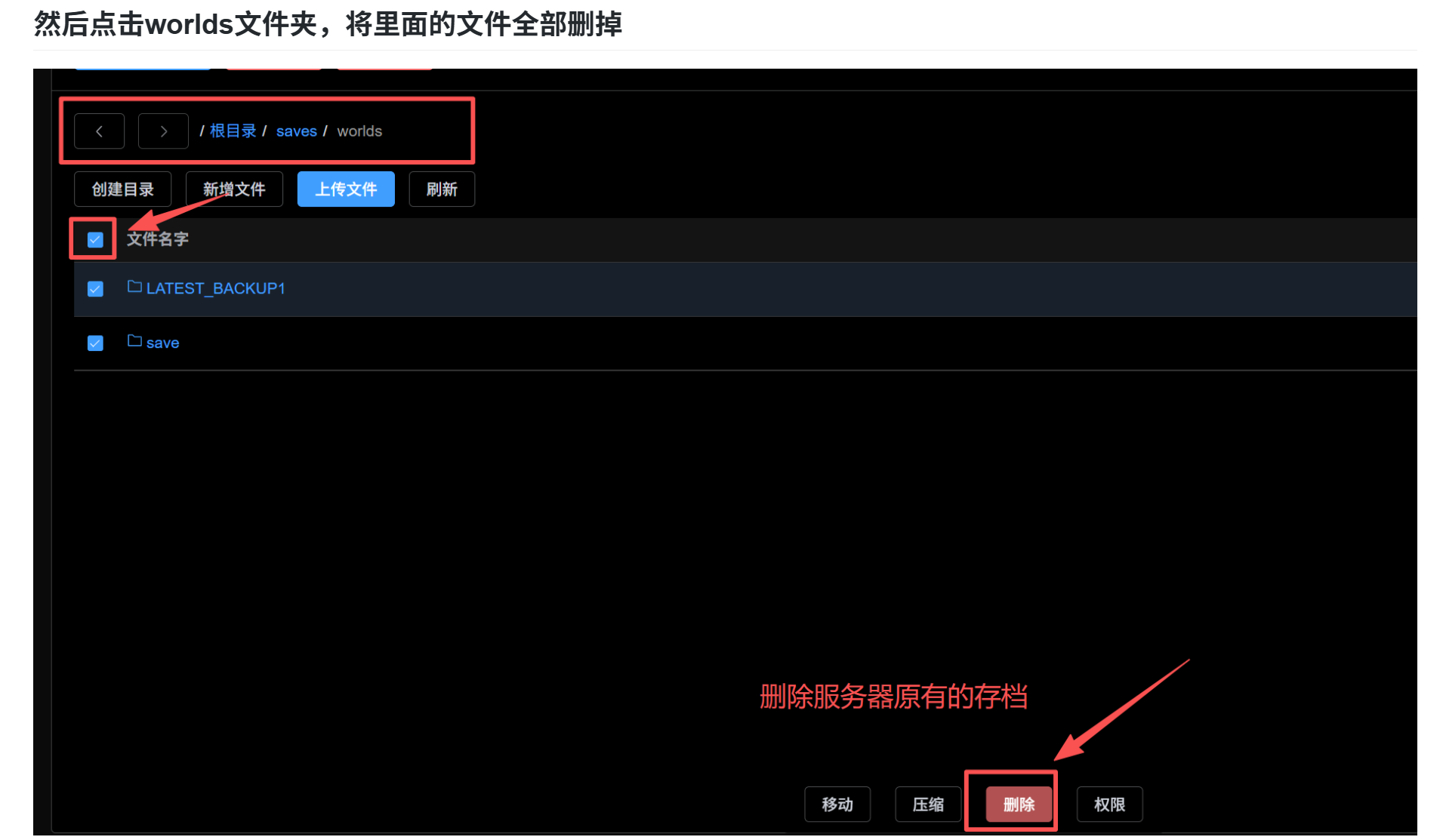Navigate to saves in the breadcrumb

[x=296, y=131]
